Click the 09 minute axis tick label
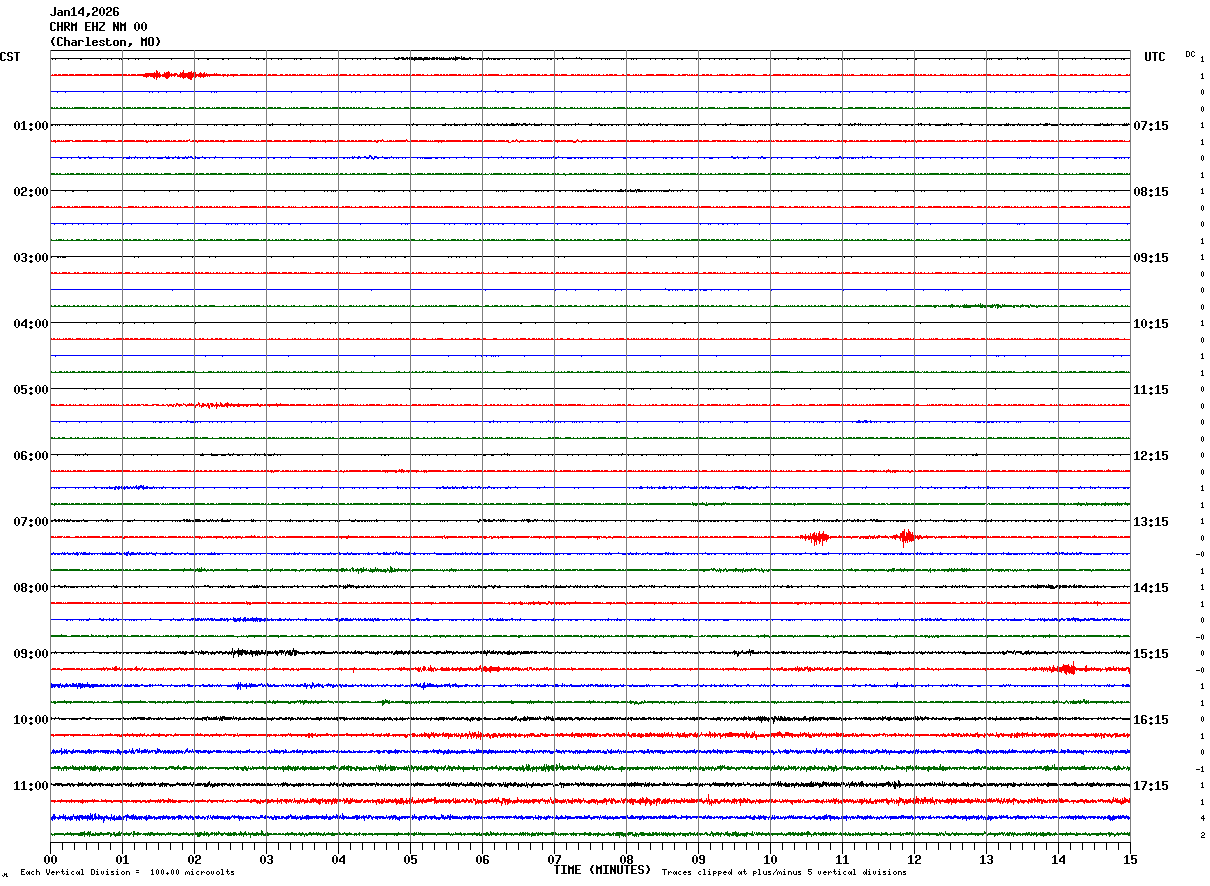Screen dimensions: 1210x886 click(x=698, y=859)
